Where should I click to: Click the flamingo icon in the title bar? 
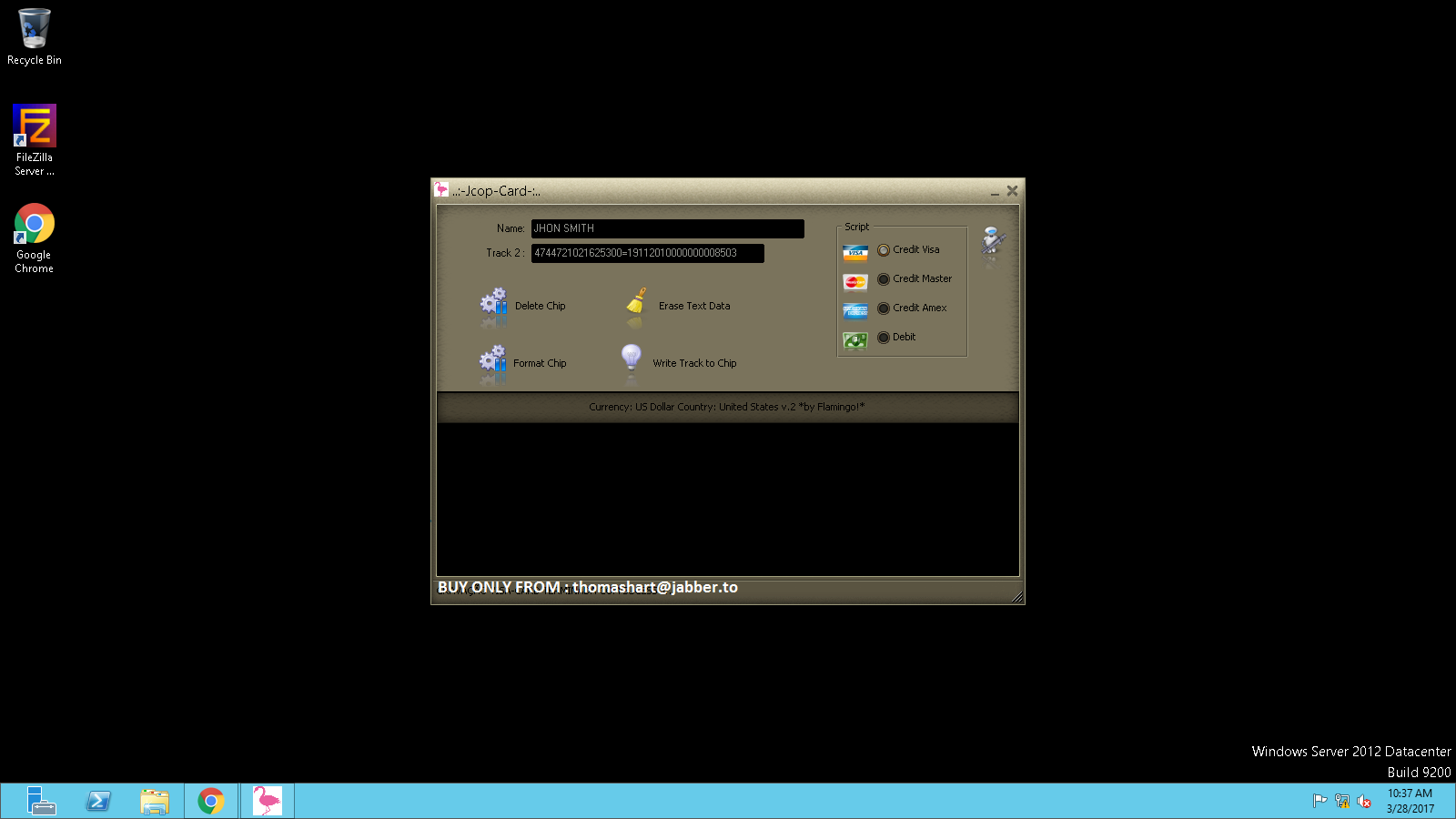441,189
